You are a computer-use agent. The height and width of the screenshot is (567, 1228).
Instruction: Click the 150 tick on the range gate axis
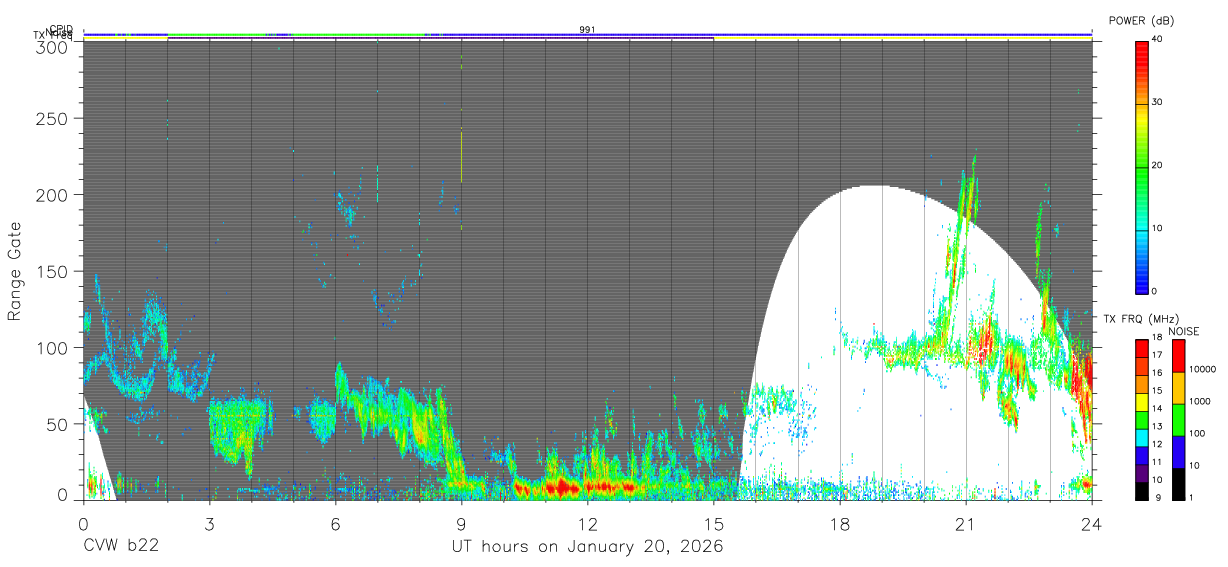tap(54, 271)
